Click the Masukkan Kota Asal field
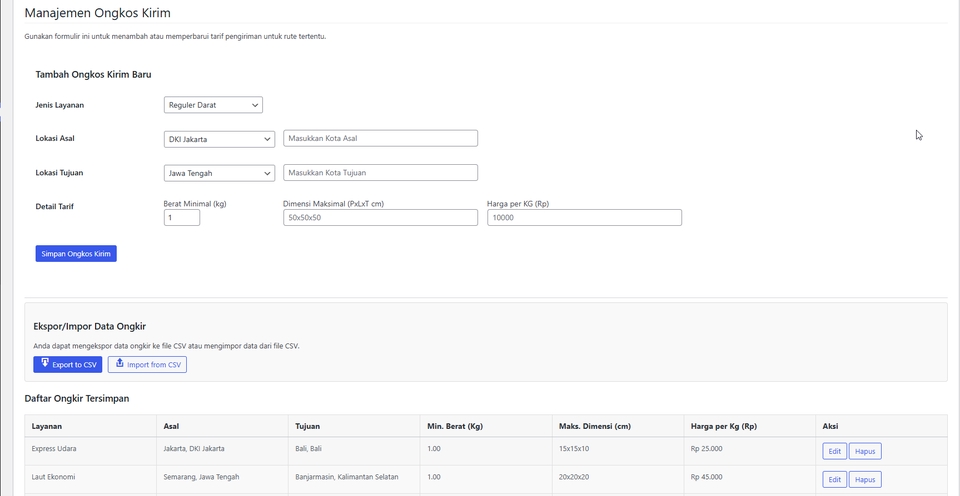This screenshot has width=960, height=496. [x=380, y=138]
